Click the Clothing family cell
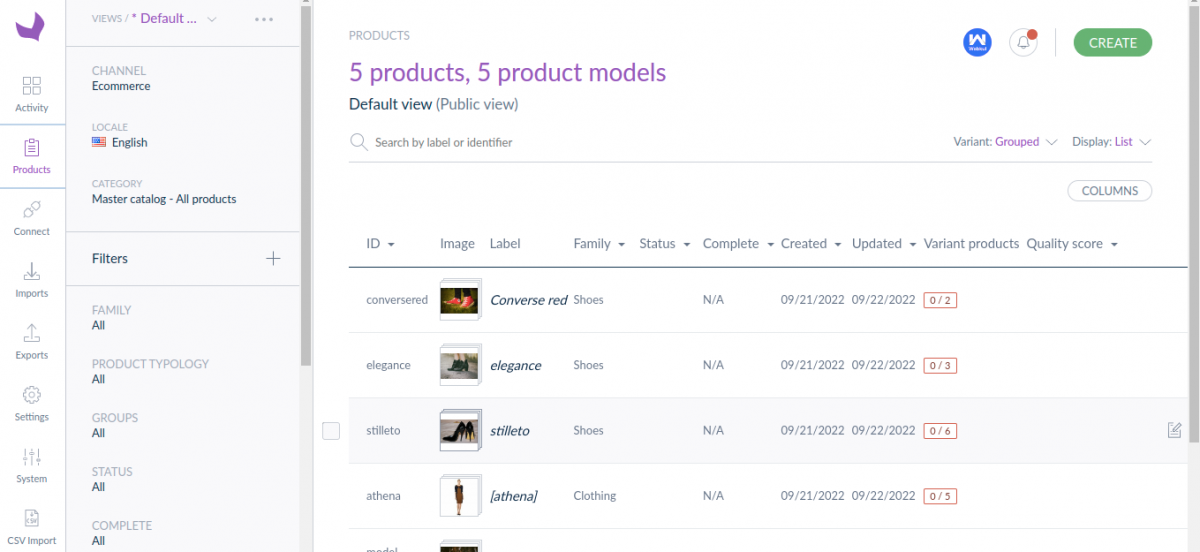This screenshot has height=552, width=1200. pyautogui.click(x=595, y=496)
